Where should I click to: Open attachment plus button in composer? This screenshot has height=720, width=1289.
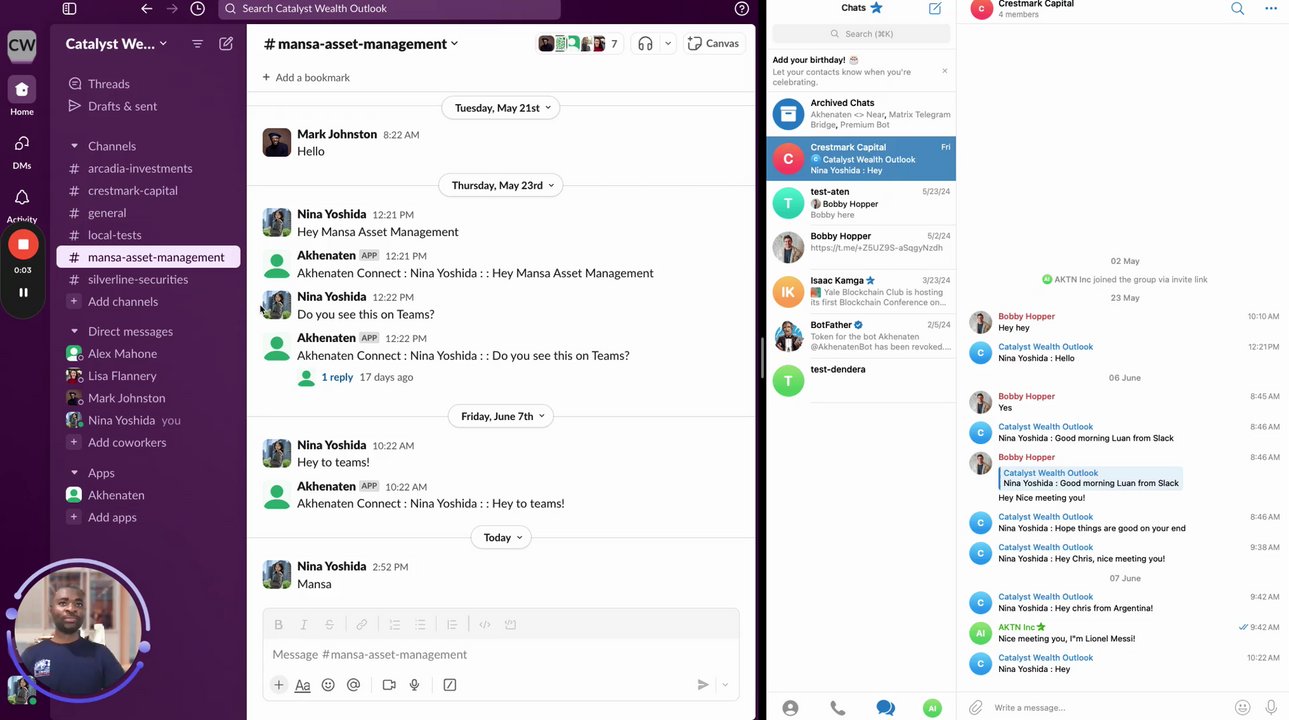click(279, 685)
